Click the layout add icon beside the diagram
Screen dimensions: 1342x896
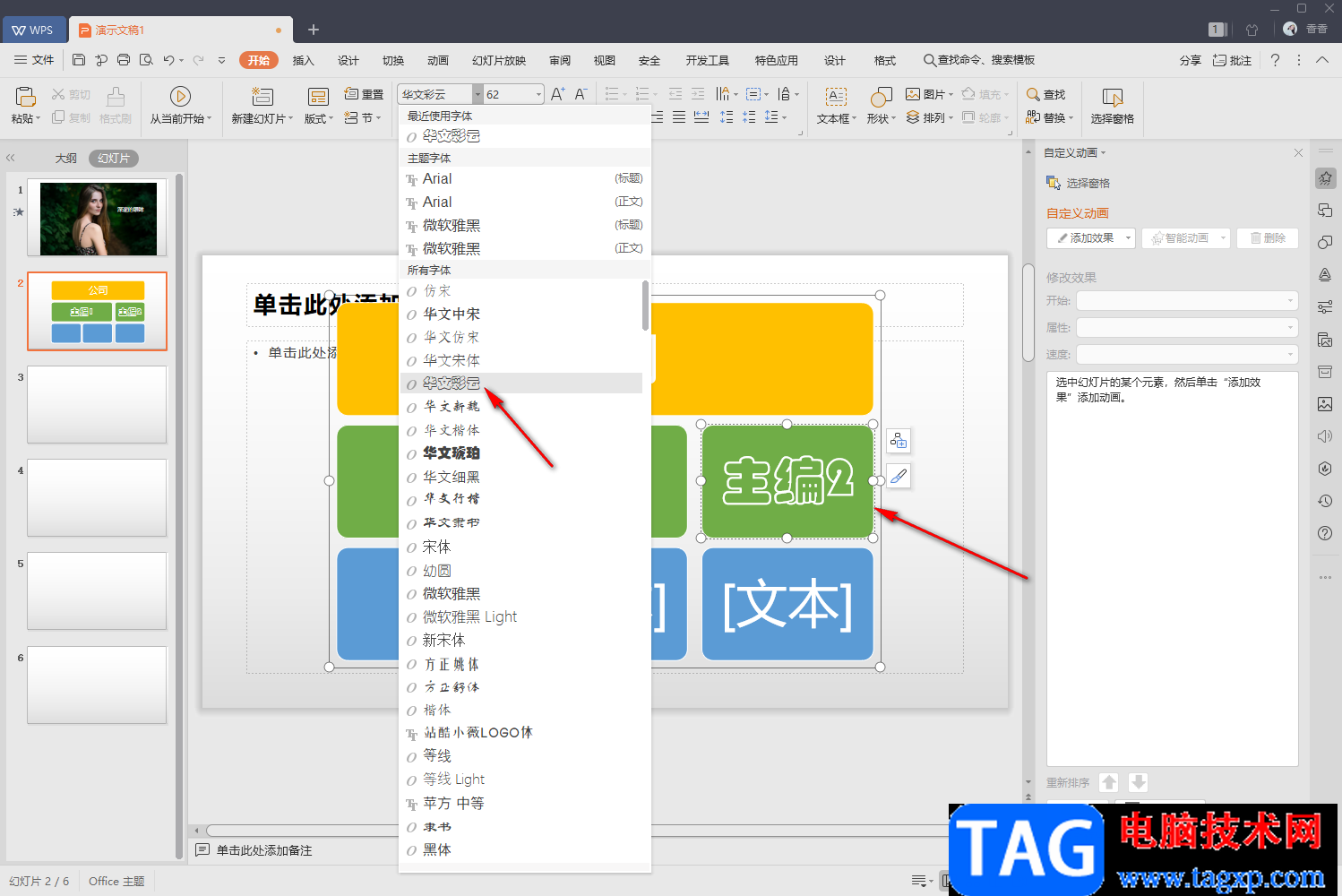point(899,441)
